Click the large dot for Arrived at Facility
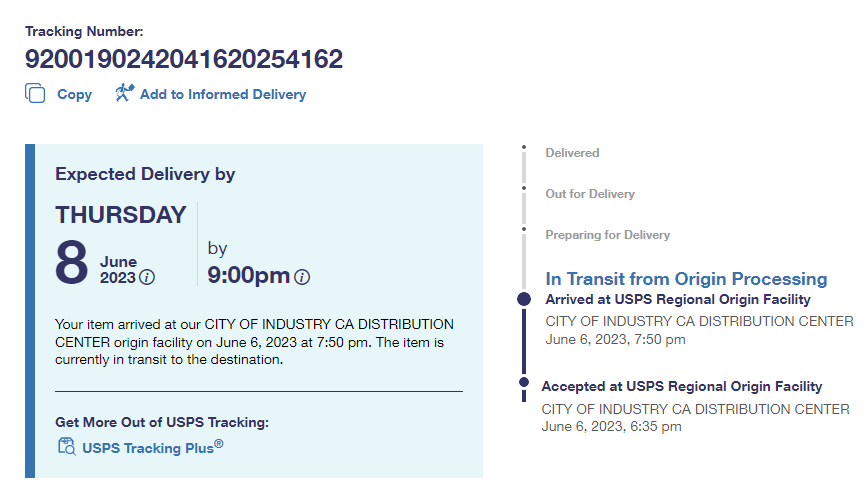The image size is (867, 492). click(524, 299)
